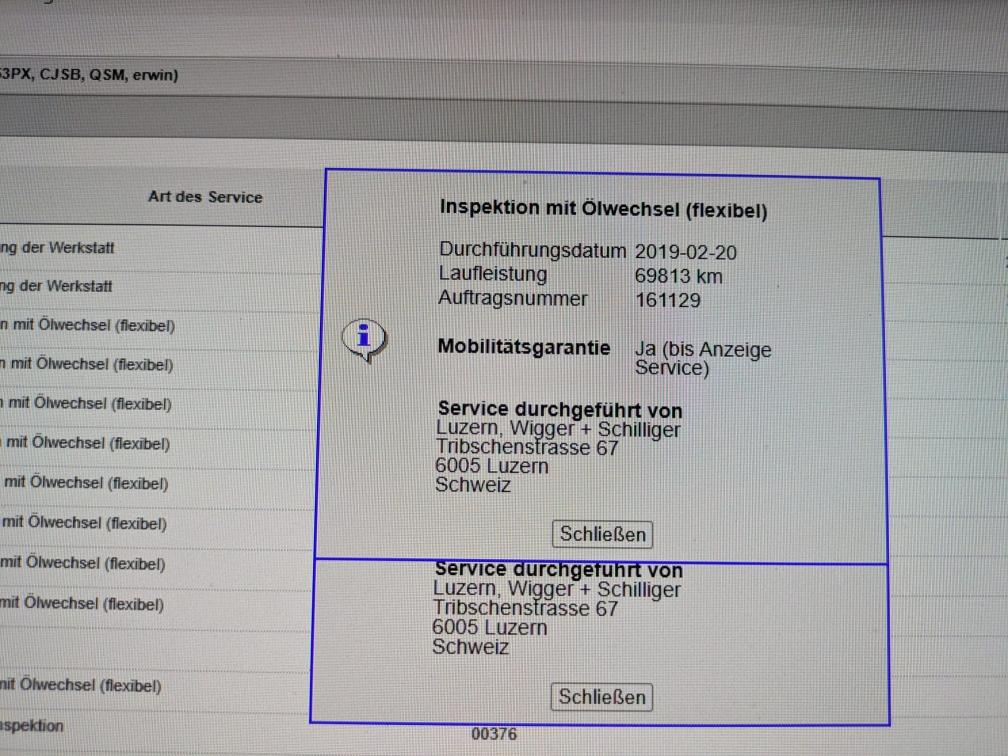Viewport: 1008px width, 756px height.
Task: Click "Service durchgeführt von" heading in lower dialog
Action: (x=558, y=570)
